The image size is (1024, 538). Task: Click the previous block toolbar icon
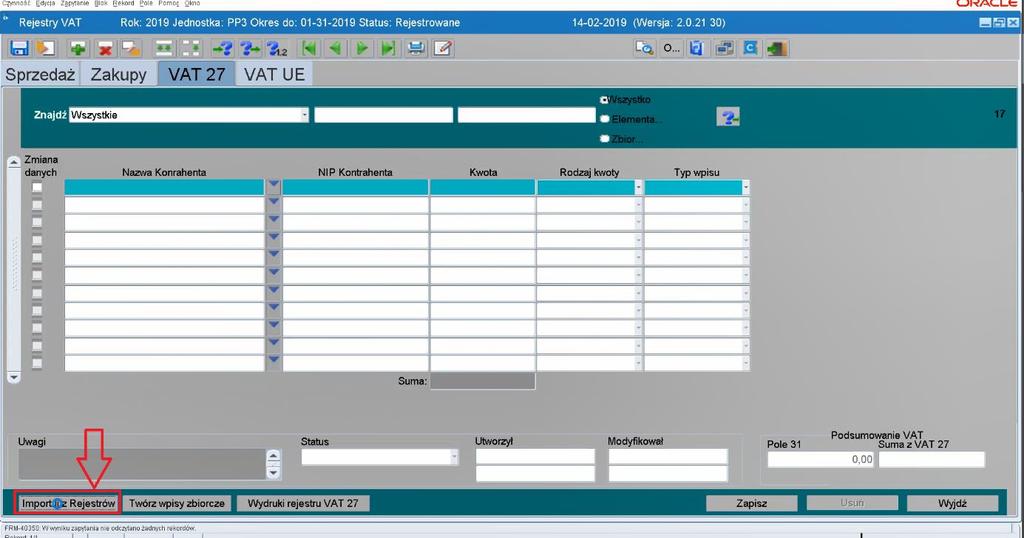click(165, 48)
